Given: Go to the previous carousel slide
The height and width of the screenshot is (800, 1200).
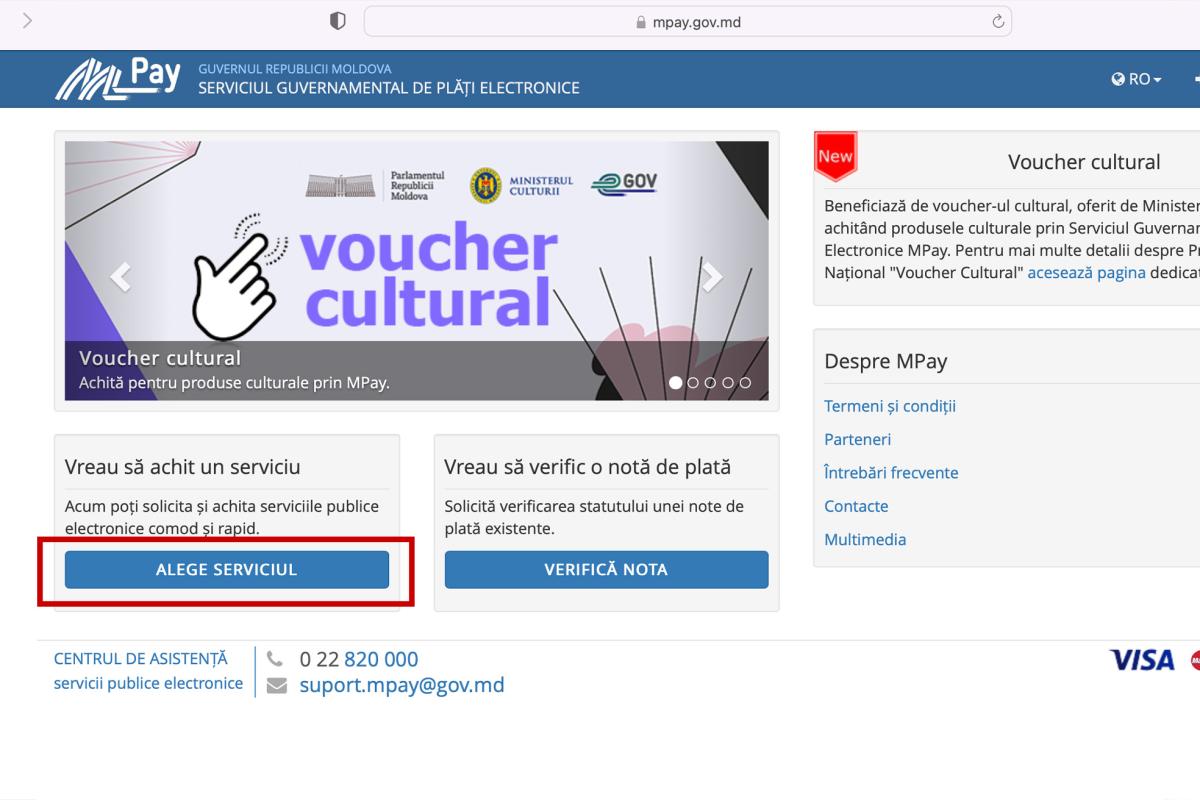Looking at the screenshot, I should pos(120,276).
